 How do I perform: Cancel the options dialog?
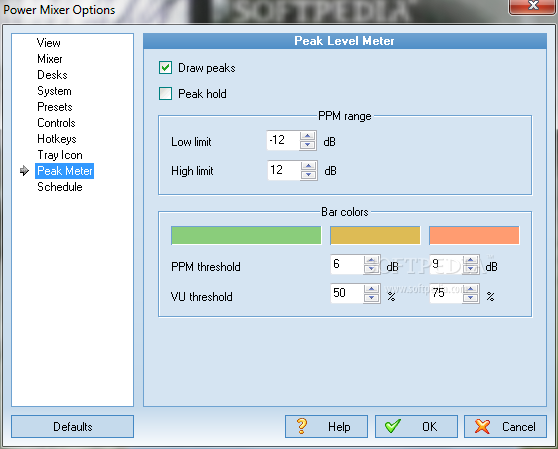pyautogui.click(x=505, y=426)
